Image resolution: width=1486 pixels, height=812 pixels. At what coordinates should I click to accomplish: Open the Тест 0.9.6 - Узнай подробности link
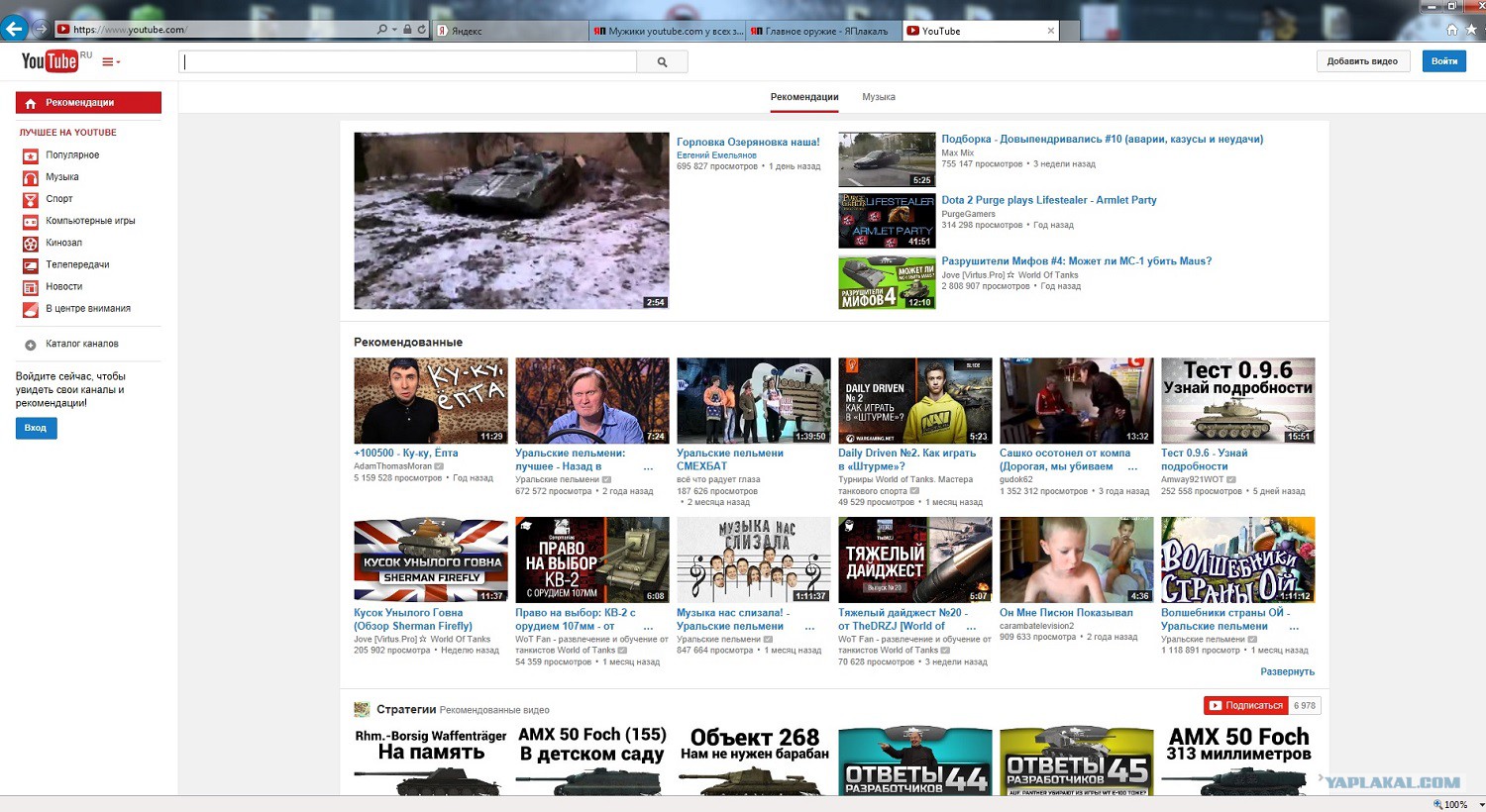click(1204, 459)
